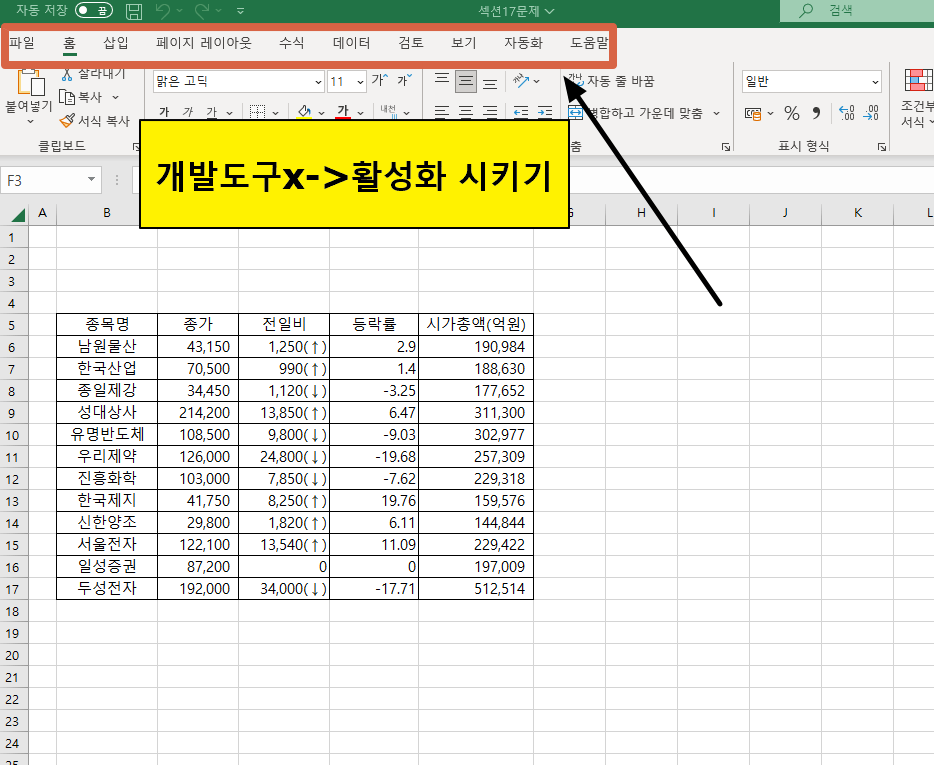Click the Cut (잘라내기) scissors icon

(67, 73)
